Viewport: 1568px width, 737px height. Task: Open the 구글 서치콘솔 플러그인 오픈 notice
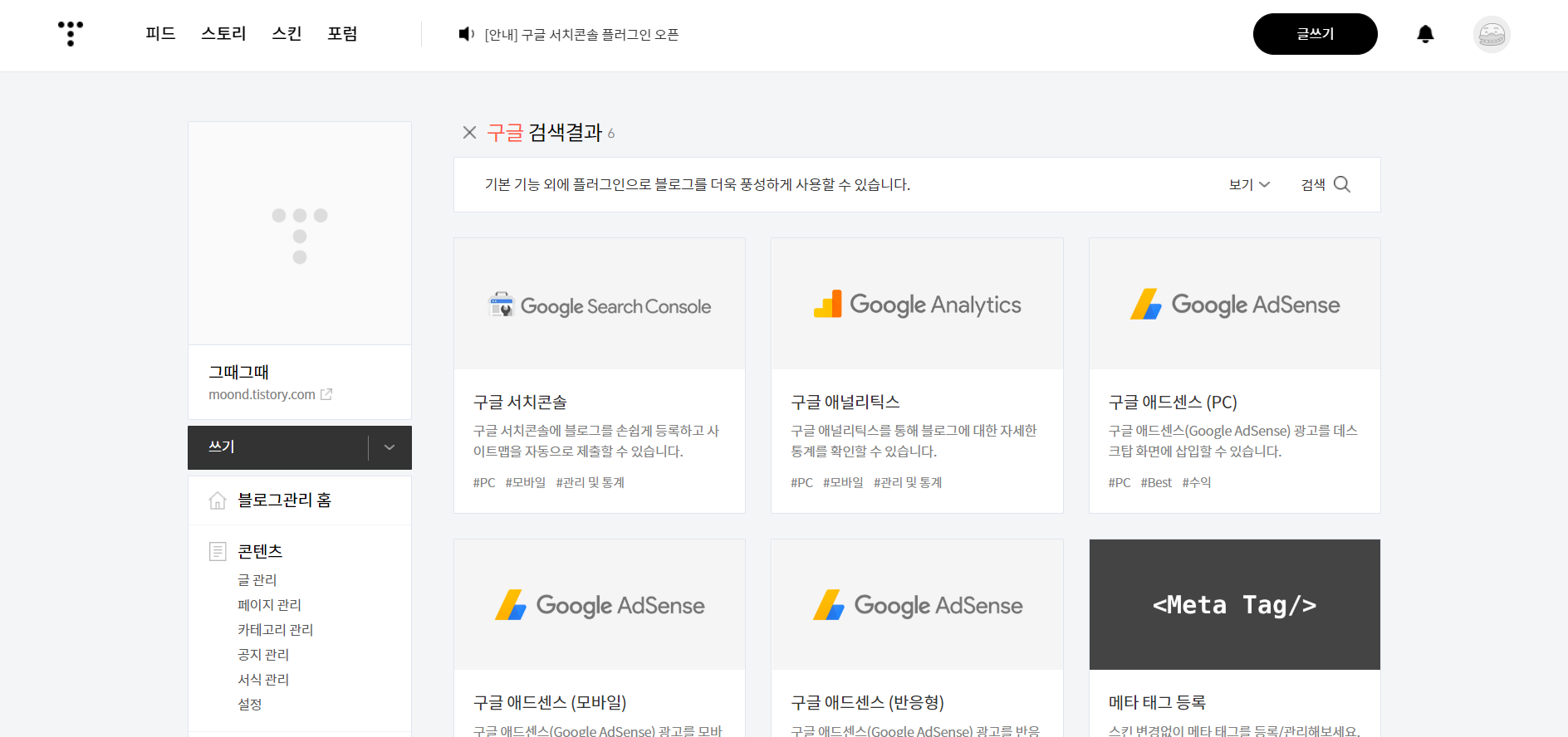tap(581, 35)
